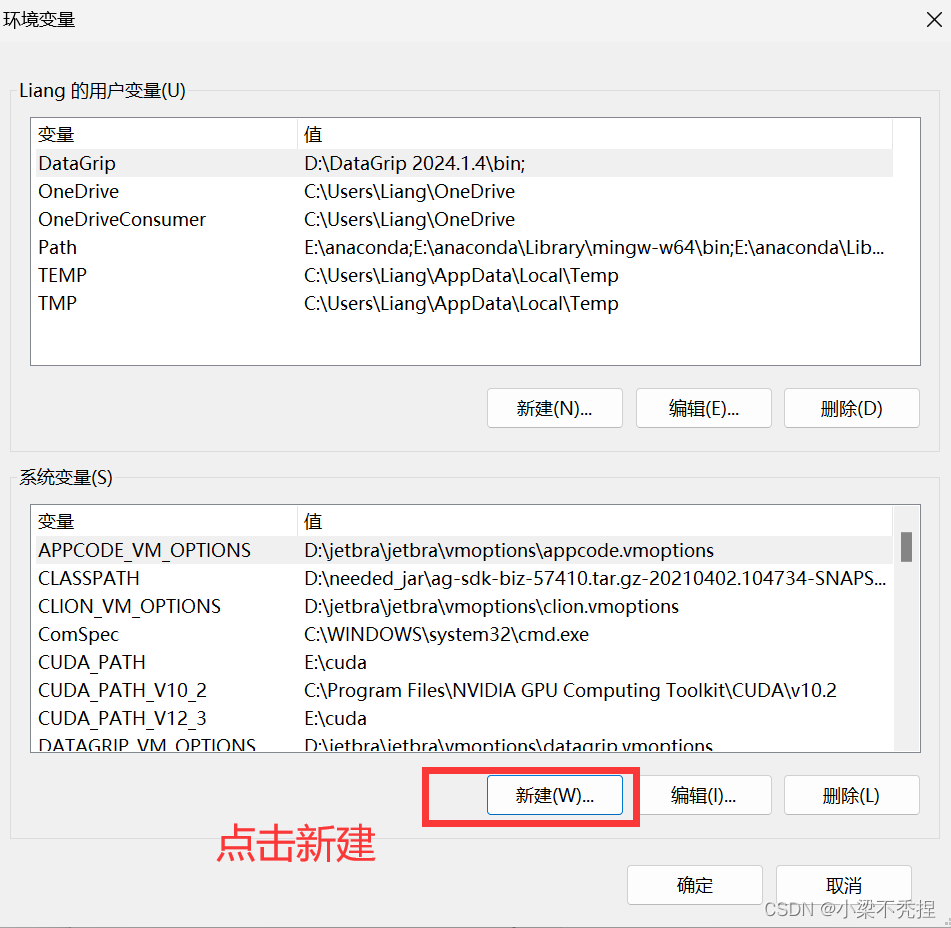Click the CUDA v10.2 toolkit path value
Image resolution: width=951 pixels, height=928 pixels.
pos(570,690)
